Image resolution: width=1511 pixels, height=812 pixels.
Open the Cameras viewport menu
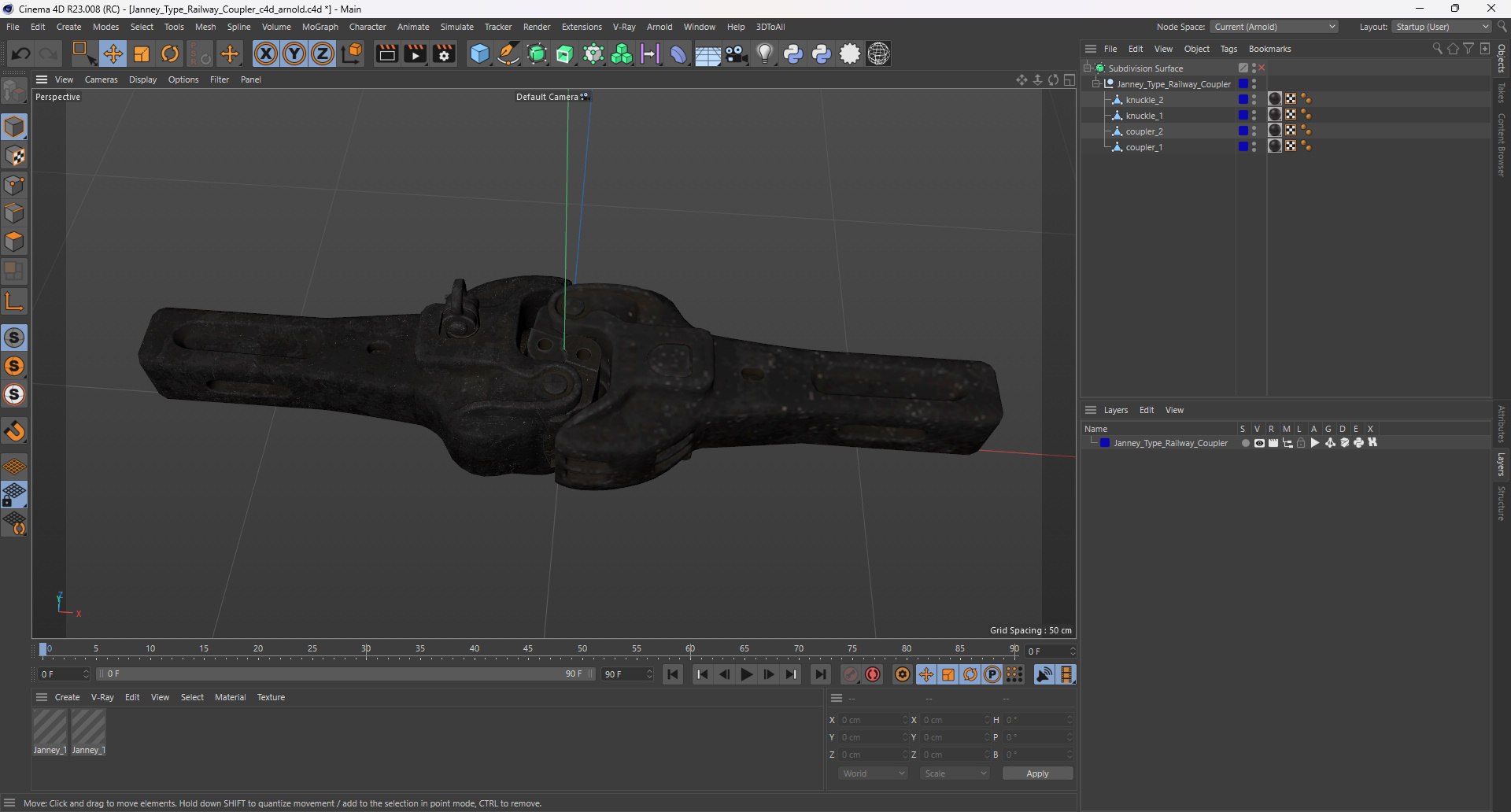pos(101,79)
